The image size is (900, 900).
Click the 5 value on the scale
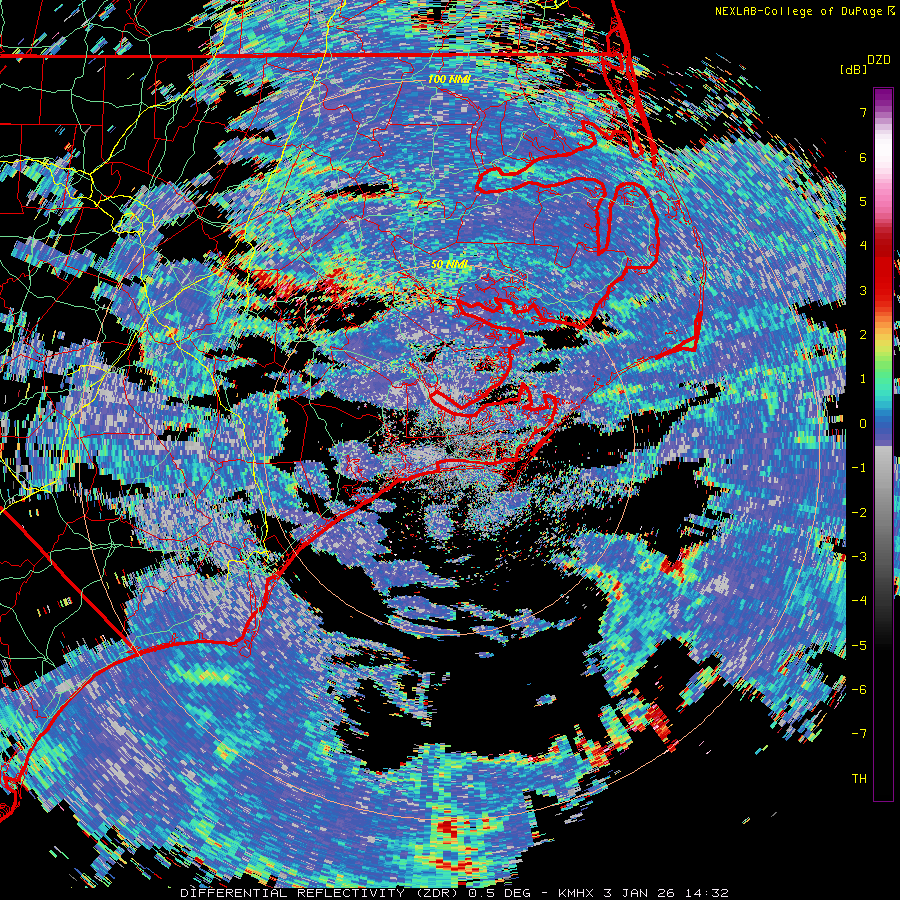[863, 201]
